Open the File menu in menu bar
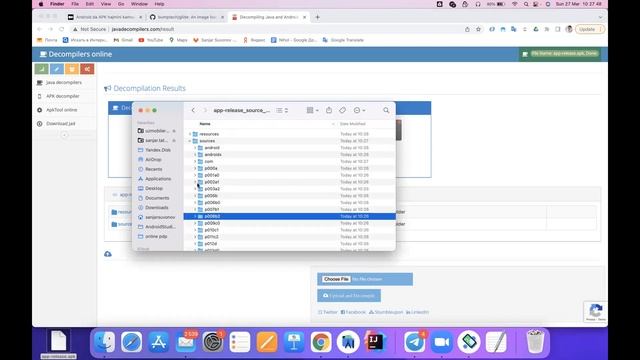The height and width of the screenshot is (360, 640). point(75,4)
